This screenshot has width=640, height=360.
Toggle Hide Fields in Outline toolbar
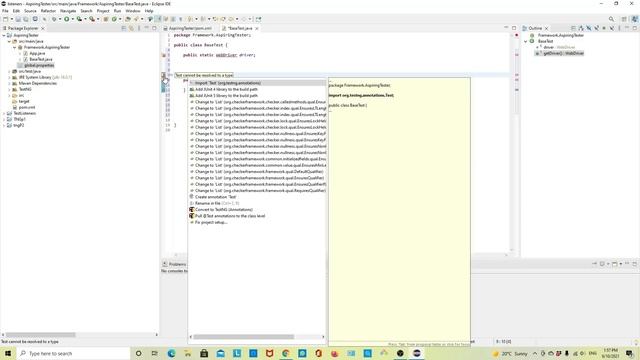589,28
